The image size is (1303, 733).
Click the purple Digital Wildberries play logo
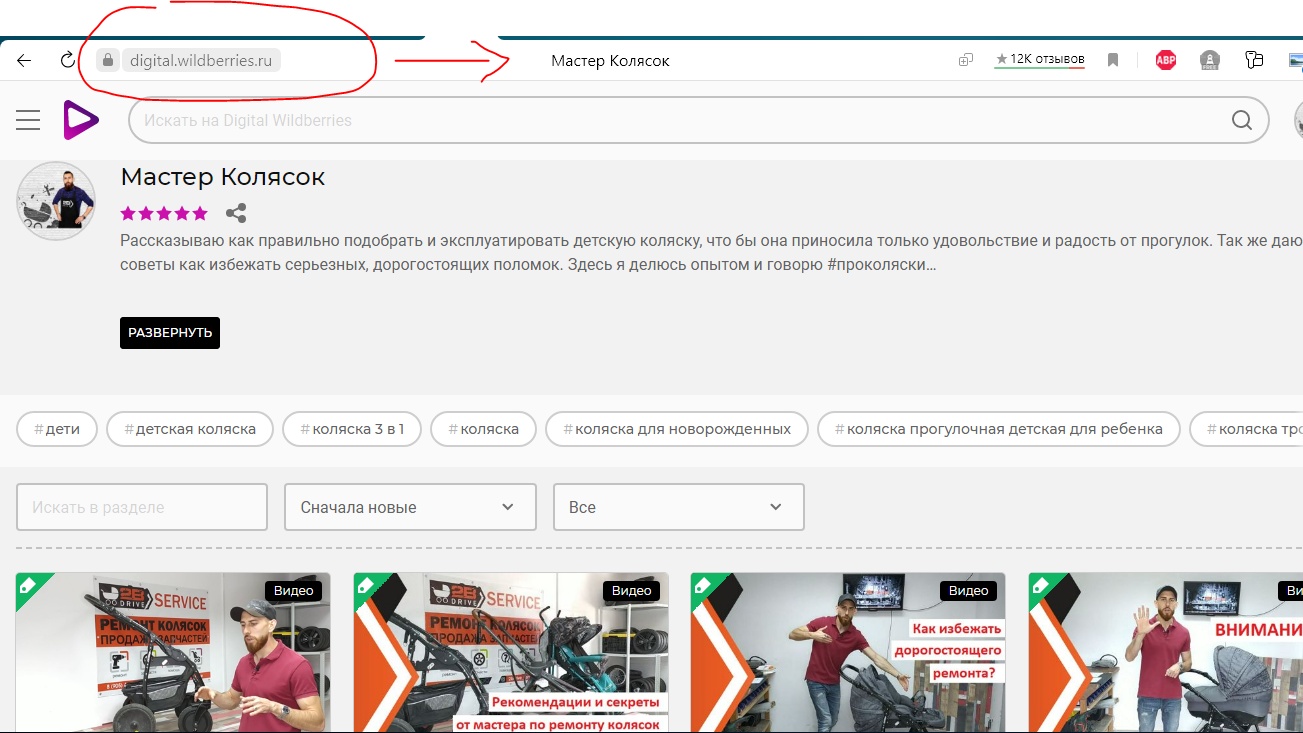81,120
